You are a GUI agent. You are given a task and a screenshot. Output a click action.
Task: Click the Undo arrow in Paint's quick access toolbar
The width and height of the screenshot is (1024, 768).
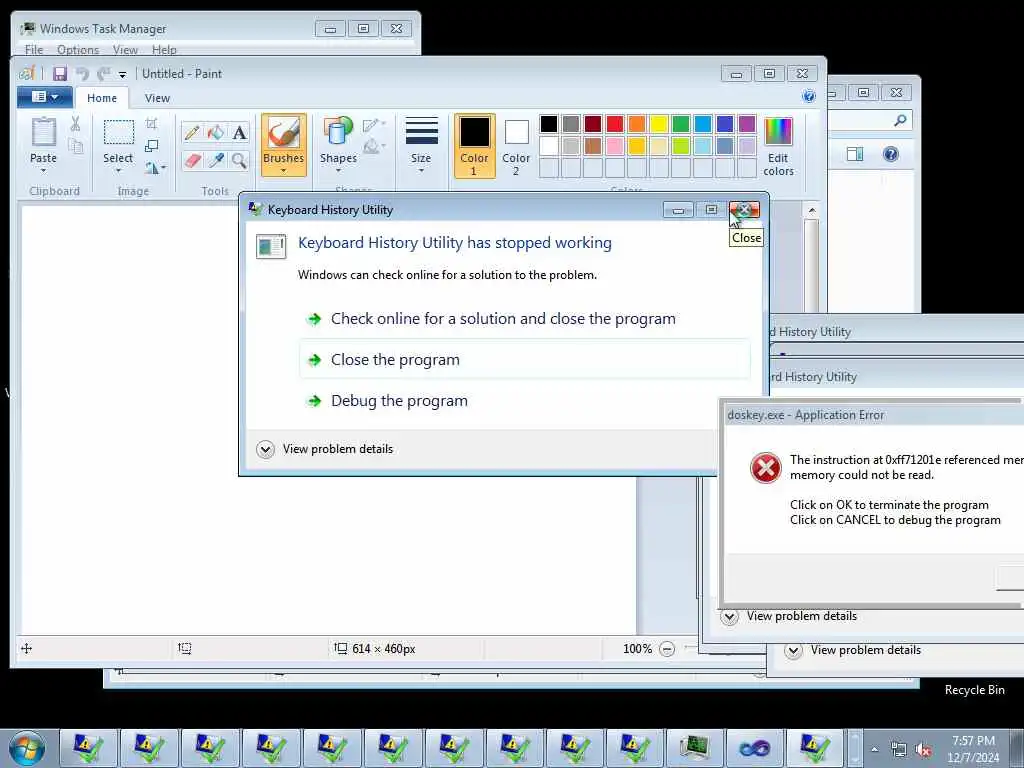coord(82,74)
